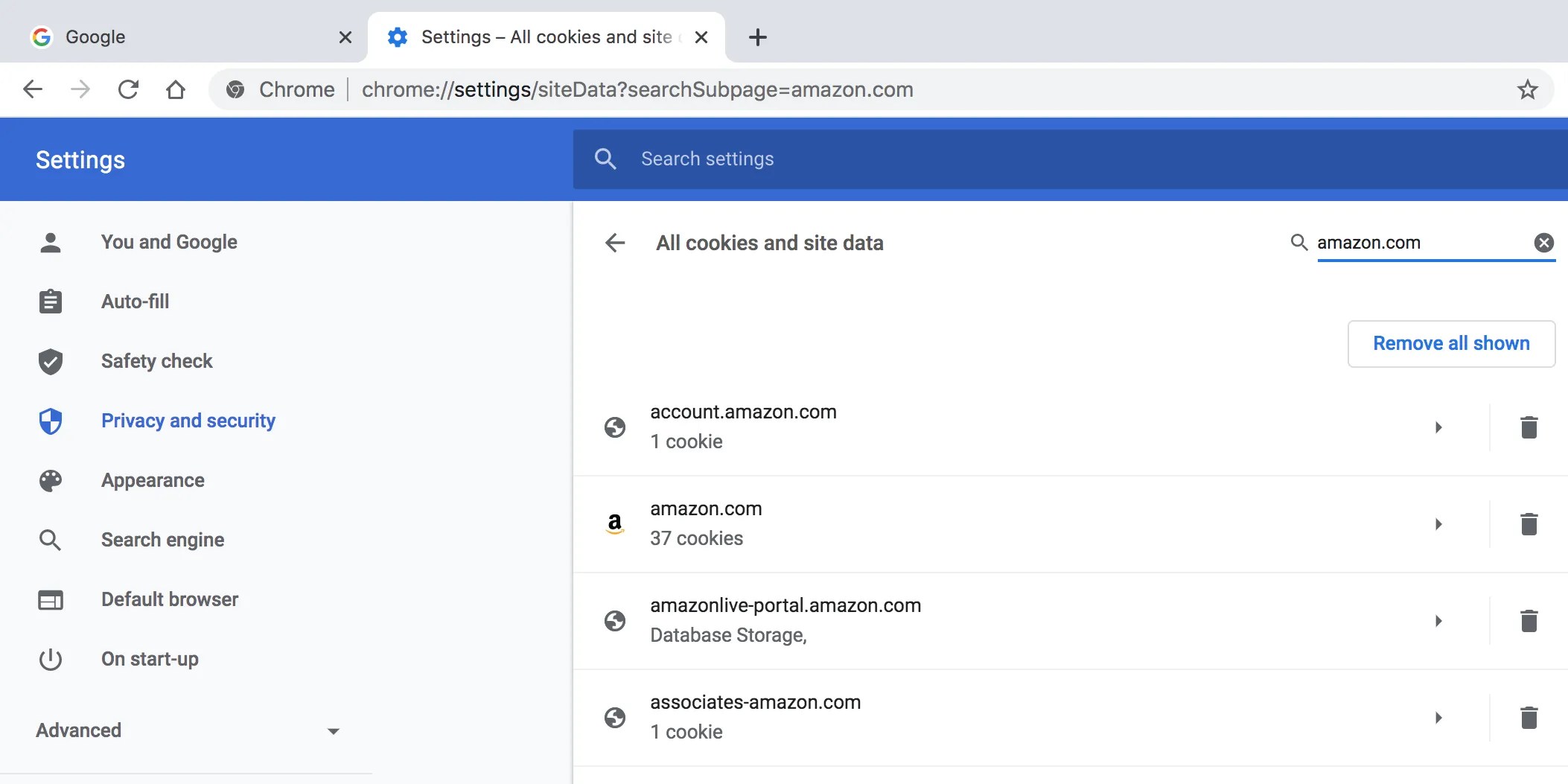Screen dimensions: 1568x784
Task: Select the Privacy and security shield icon
Action: pos(50,421)
